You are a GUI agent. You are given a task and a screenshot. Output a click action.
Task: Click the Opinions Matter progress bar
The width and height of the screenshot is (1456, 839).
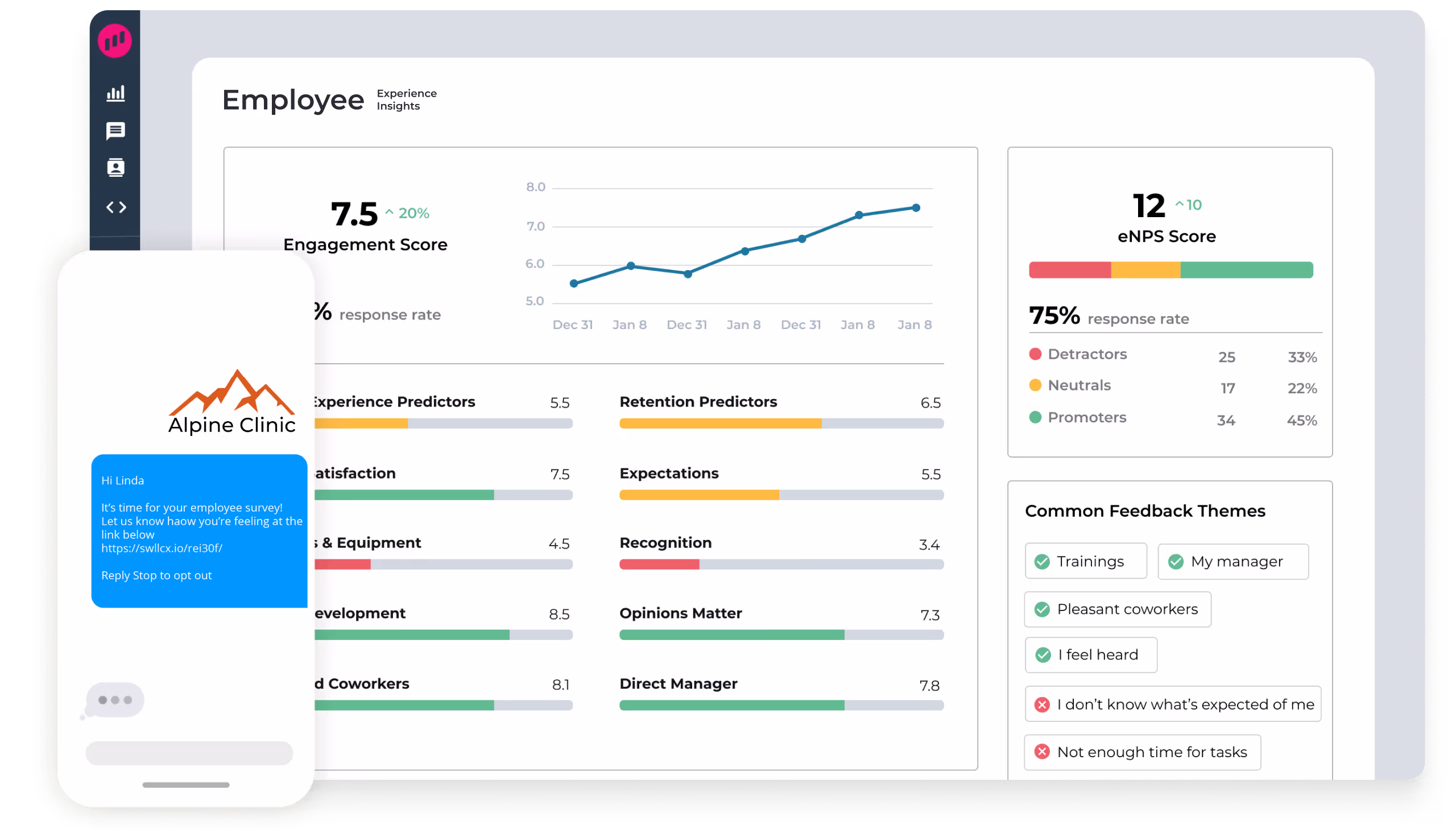pyautogui.click(x=781, y=636)
